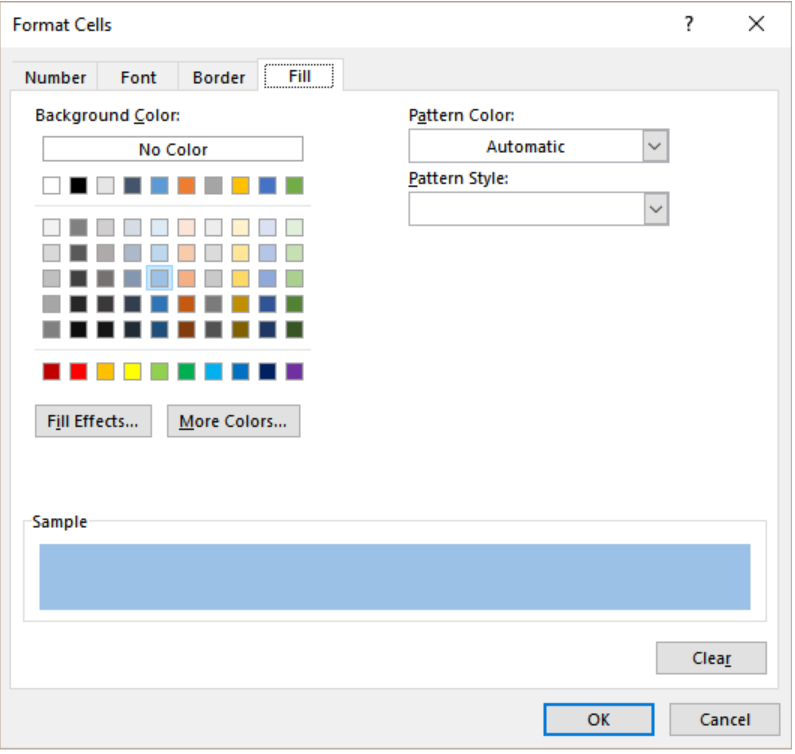Clear the cell fill formatting
This screenshot has width=795, height=754.
pos(711,658)
